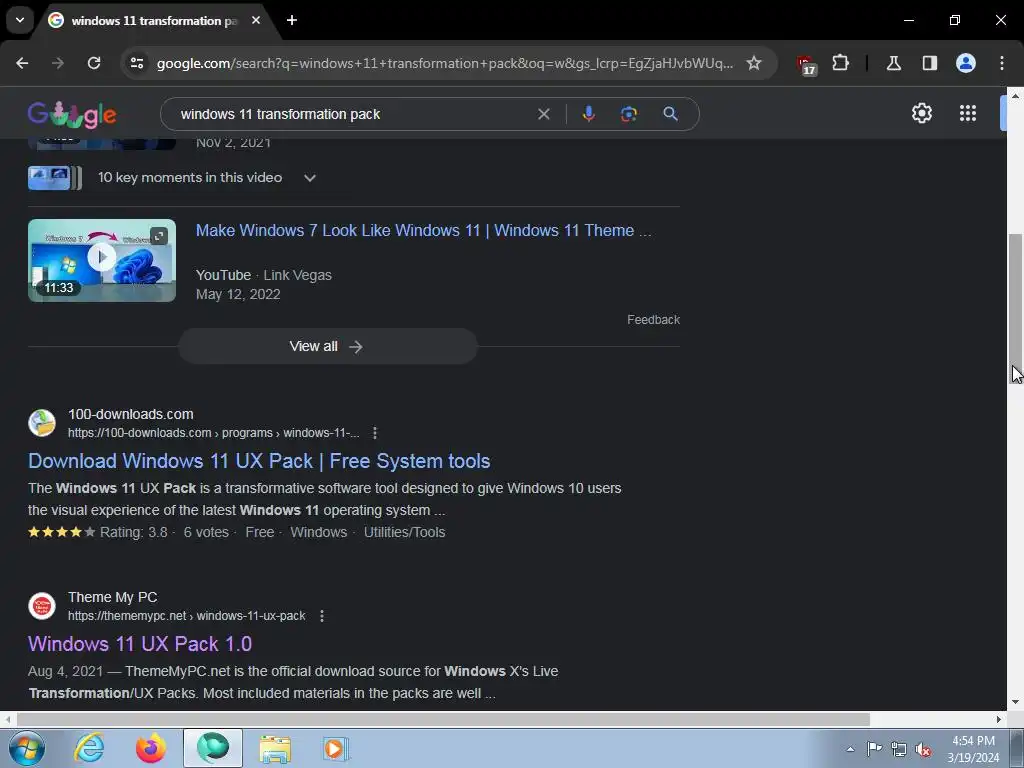Click the taskbar clock showing 4:54 PM

tap(973, 749)
